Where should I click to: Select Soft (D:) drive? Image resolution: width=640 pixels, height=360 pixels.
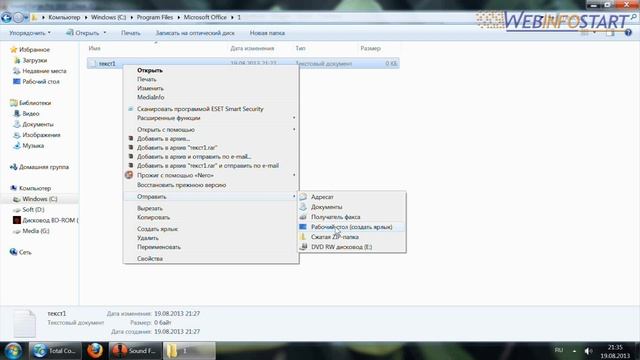29,209
